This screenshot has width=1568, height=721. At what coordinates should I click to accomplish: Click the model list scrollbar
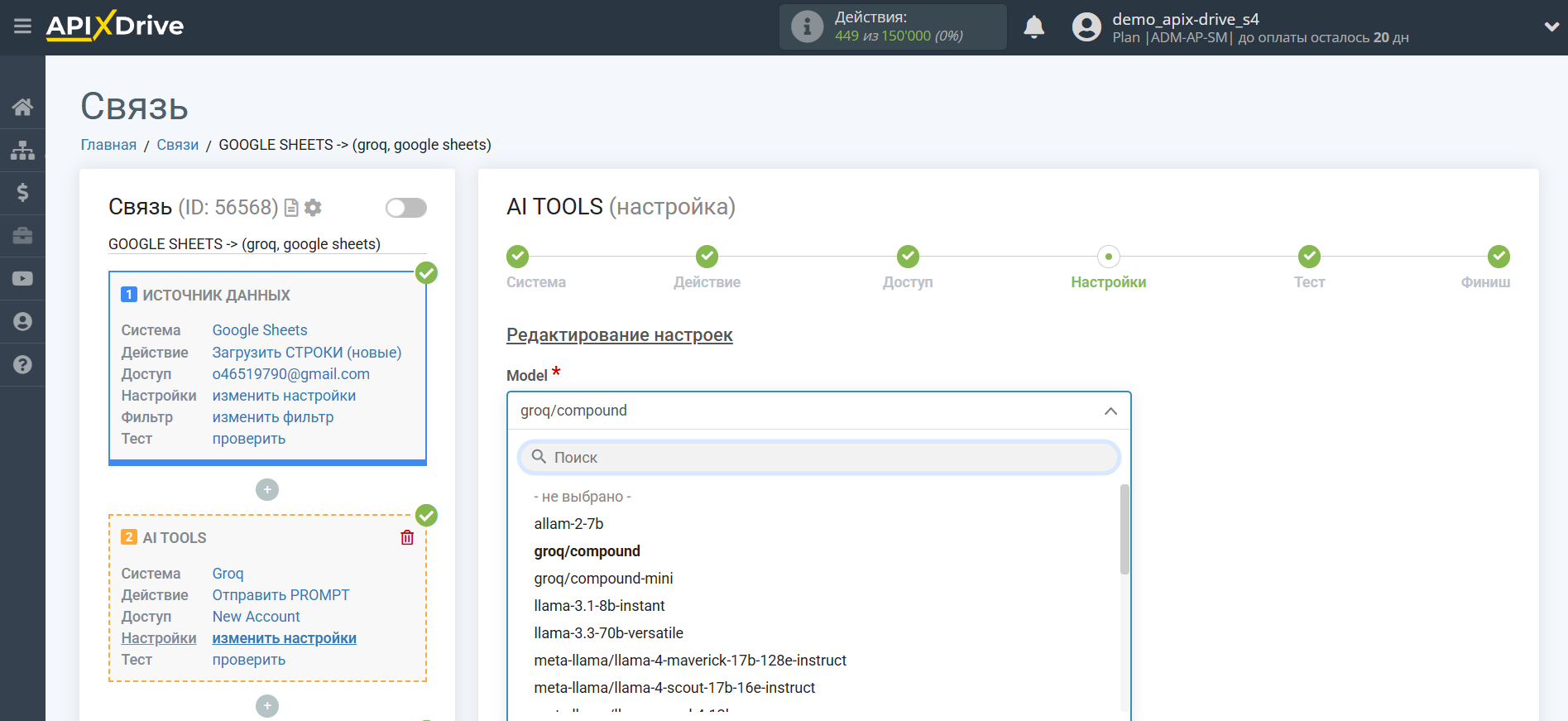coord(1124,530)
